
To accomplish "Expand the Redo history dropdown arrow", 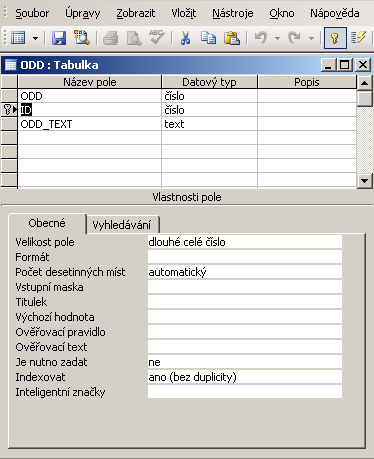I will click(x=311, y=38).
